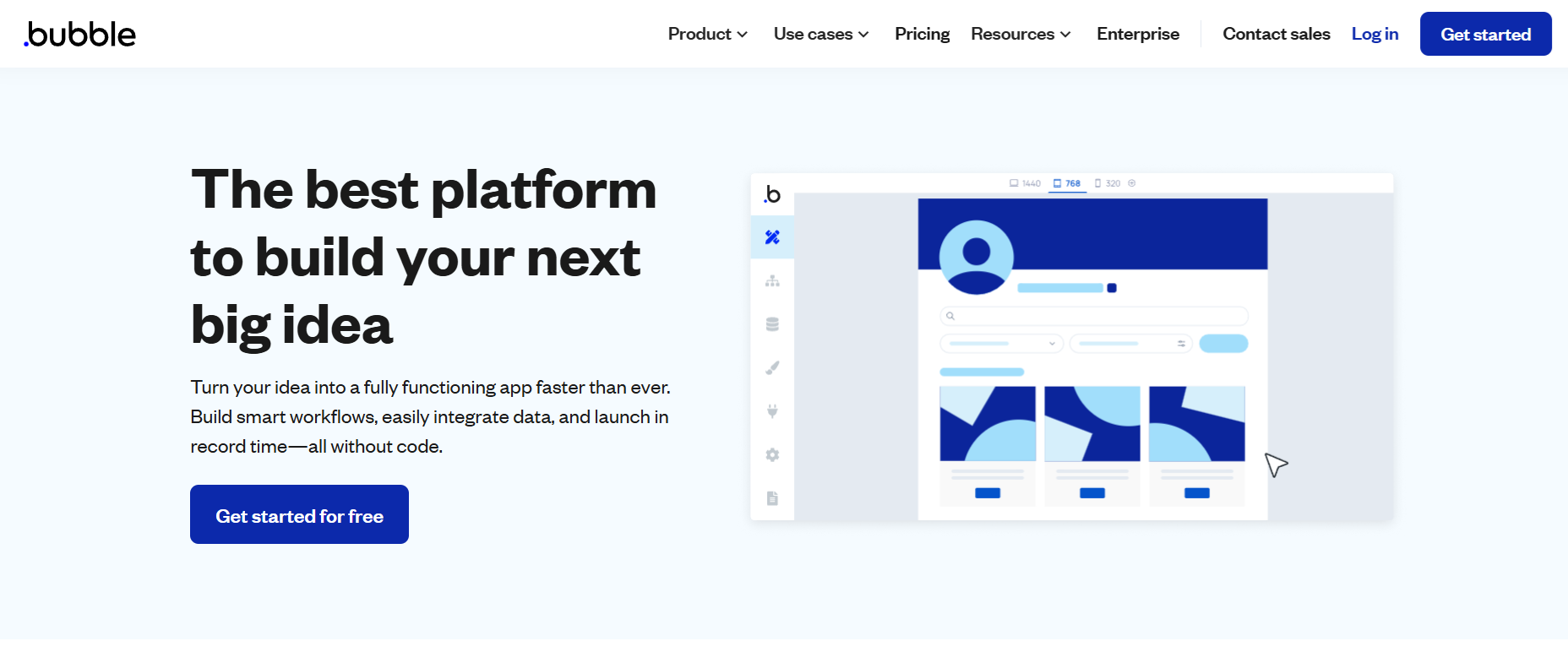Click the add breakpoint plus icon
The width and height of the screenshot is (1568, 652).
(1132, 183)
